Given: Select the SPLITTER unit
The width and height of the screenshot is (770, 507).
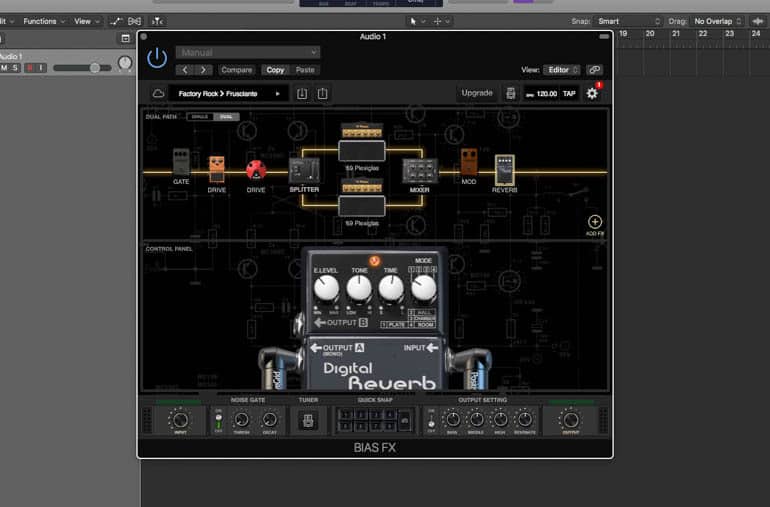Looking at the screenshot, I should 304,170.
